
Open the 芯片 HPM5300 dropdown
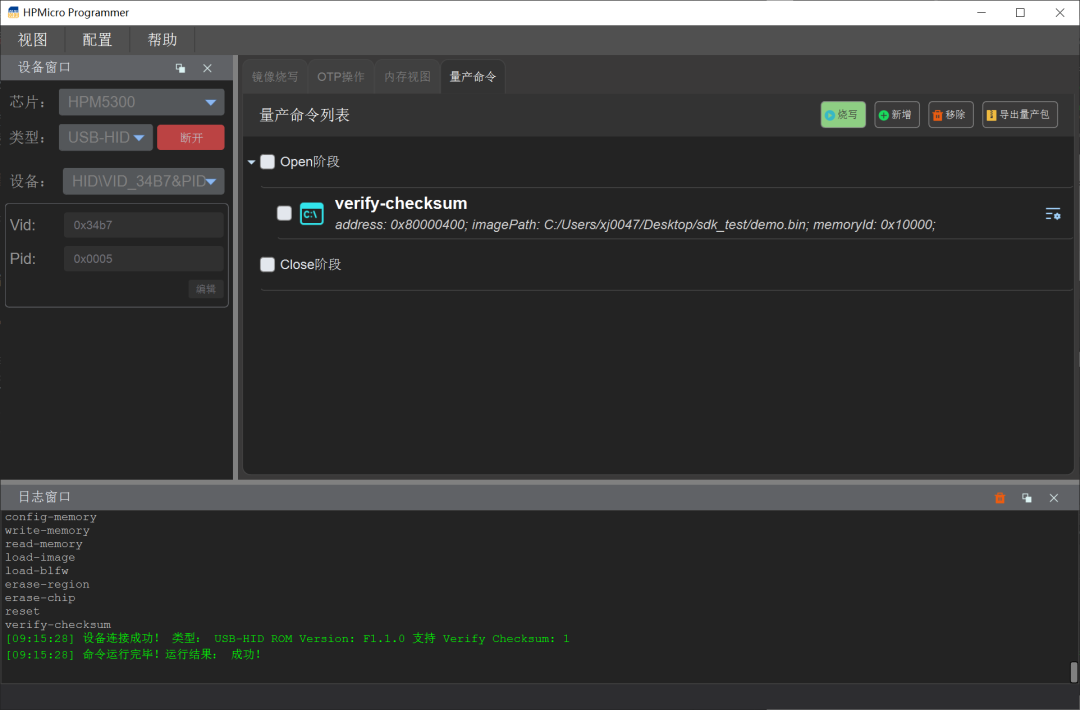coord(141,102)
